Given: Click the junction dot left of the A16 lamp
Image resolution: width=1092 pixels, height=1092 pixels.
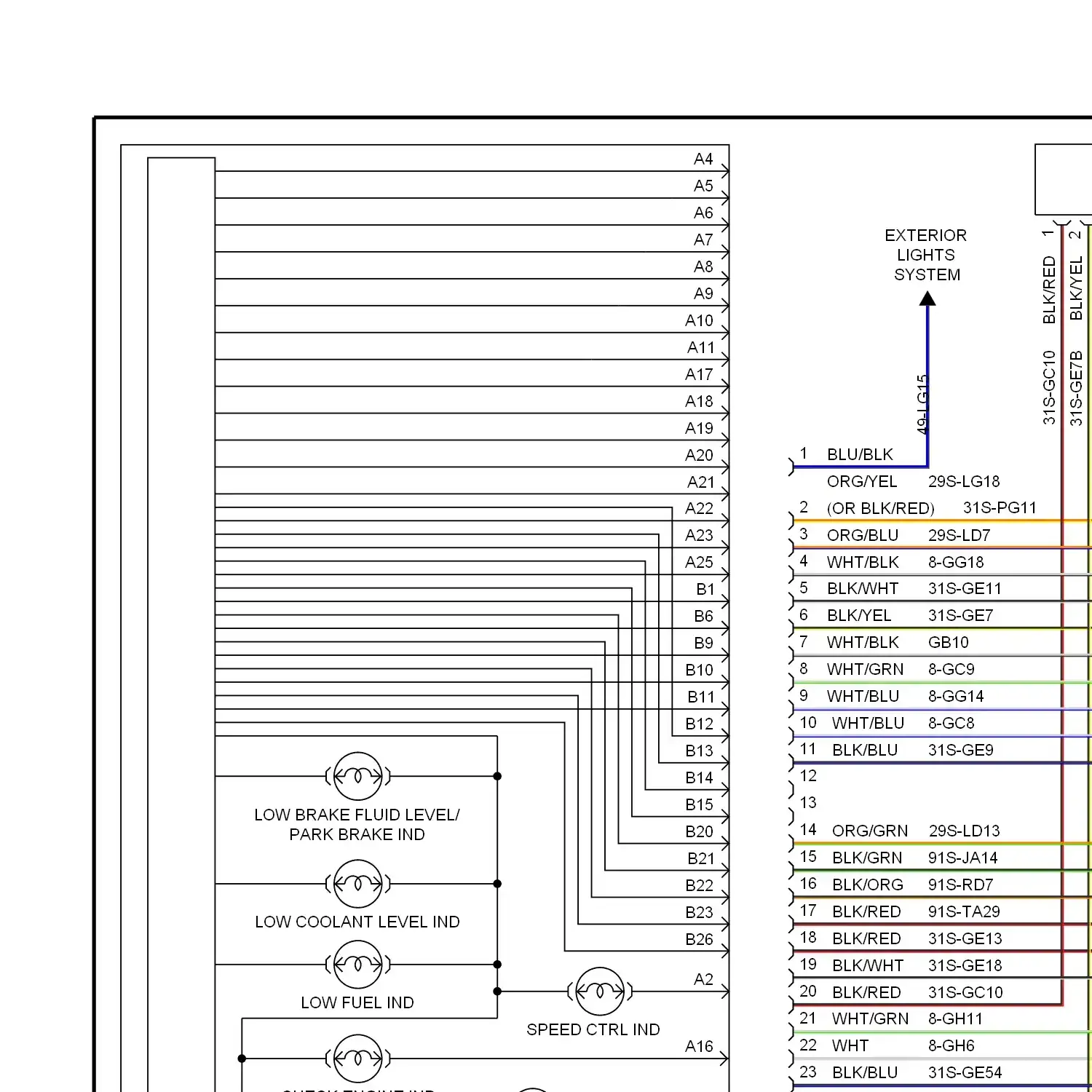Looking at the screenshot, I should [242, 1059].
